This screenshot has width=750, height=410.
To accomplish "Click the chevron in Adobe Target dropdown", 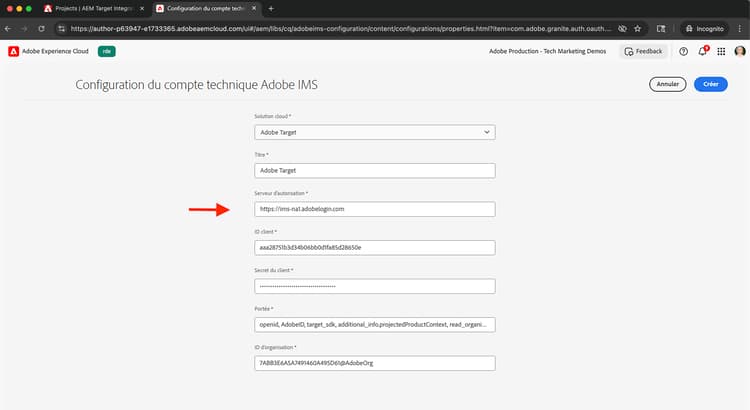I will [486, 133].
